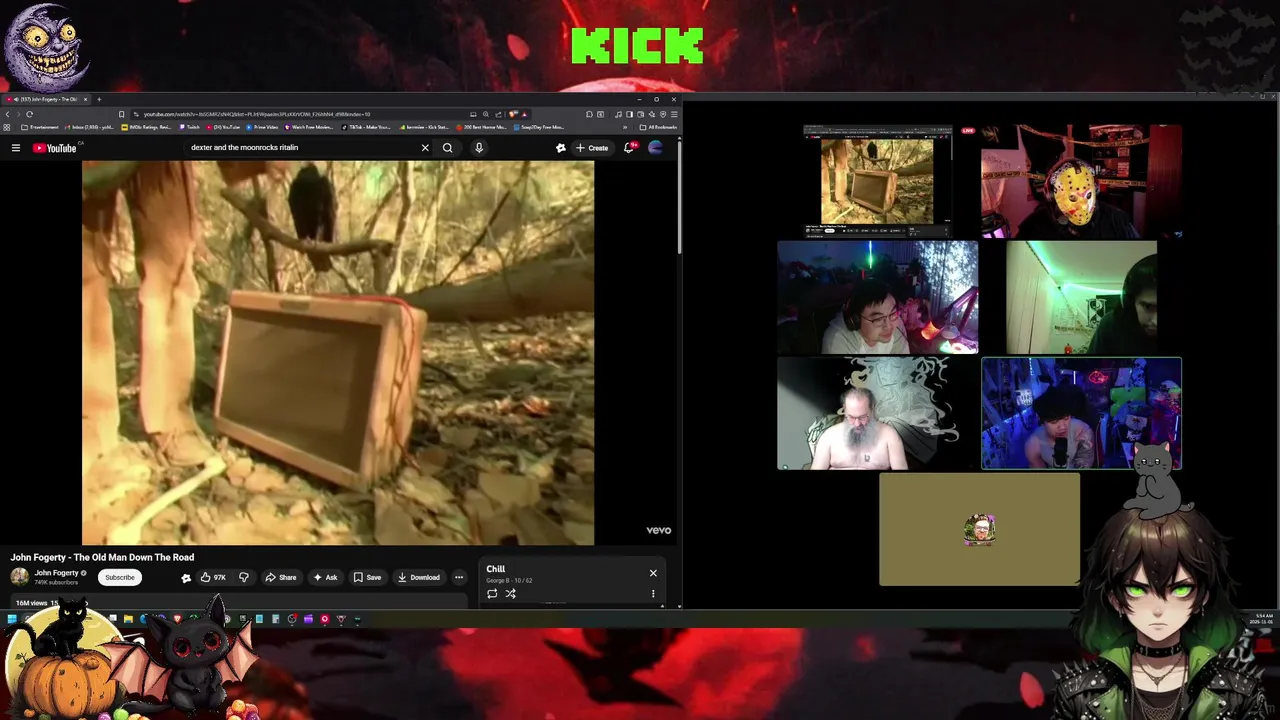Go back with the browser back arrow
Screen dimensions: 1280x720
tap(8, 114)
